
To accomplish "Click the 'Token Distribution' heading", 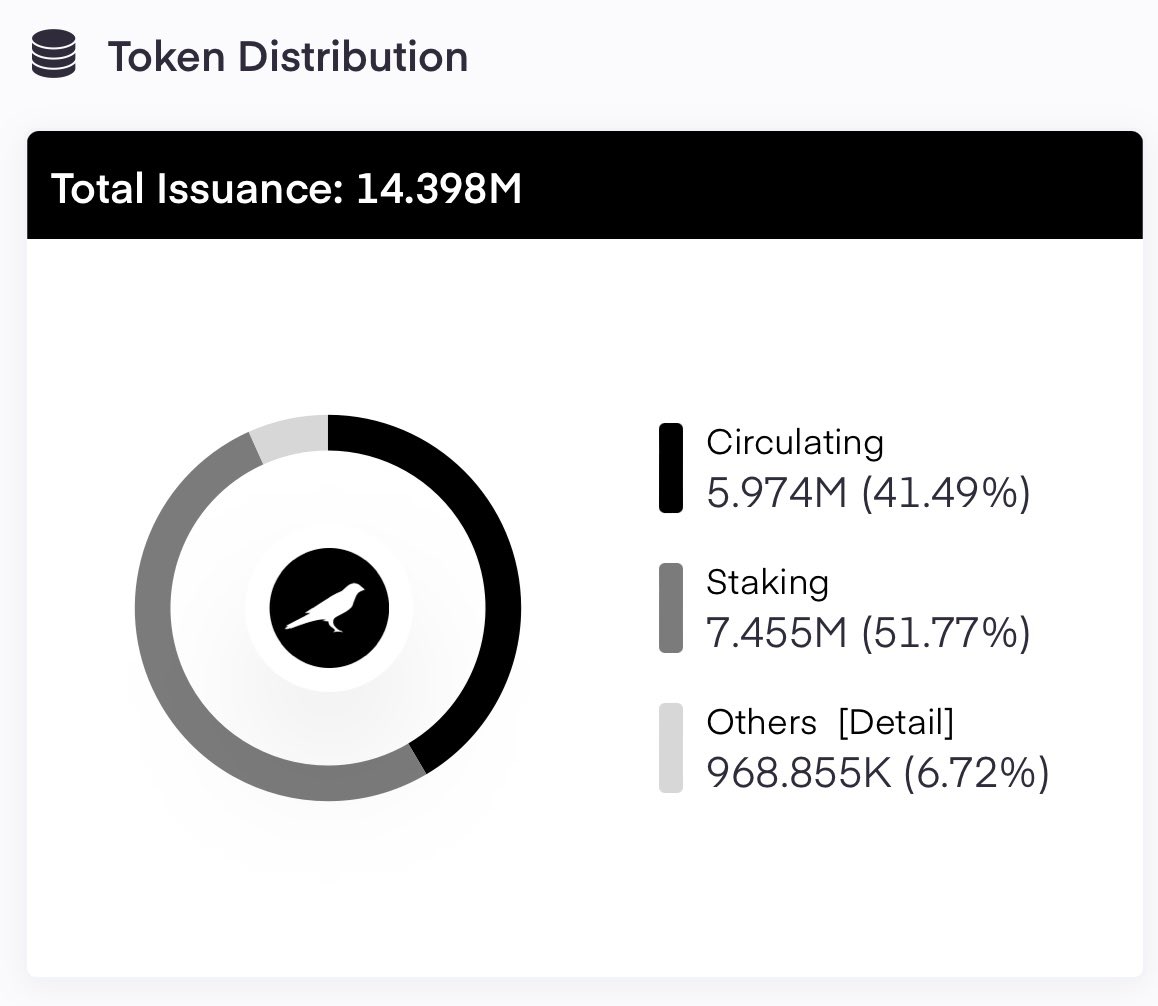I will (288, 57).
